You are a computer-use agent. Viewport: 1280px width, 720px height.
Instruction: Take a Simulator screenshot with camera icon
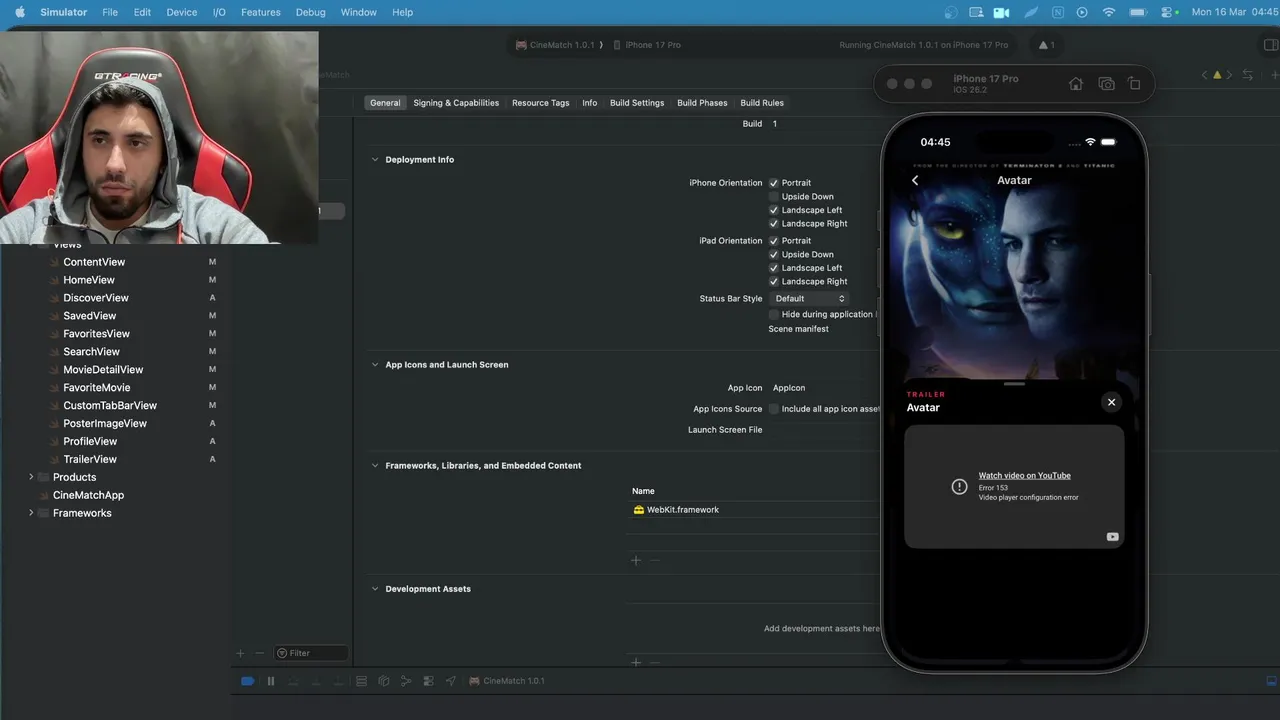pyautogui.click(x=1106, y=84)
